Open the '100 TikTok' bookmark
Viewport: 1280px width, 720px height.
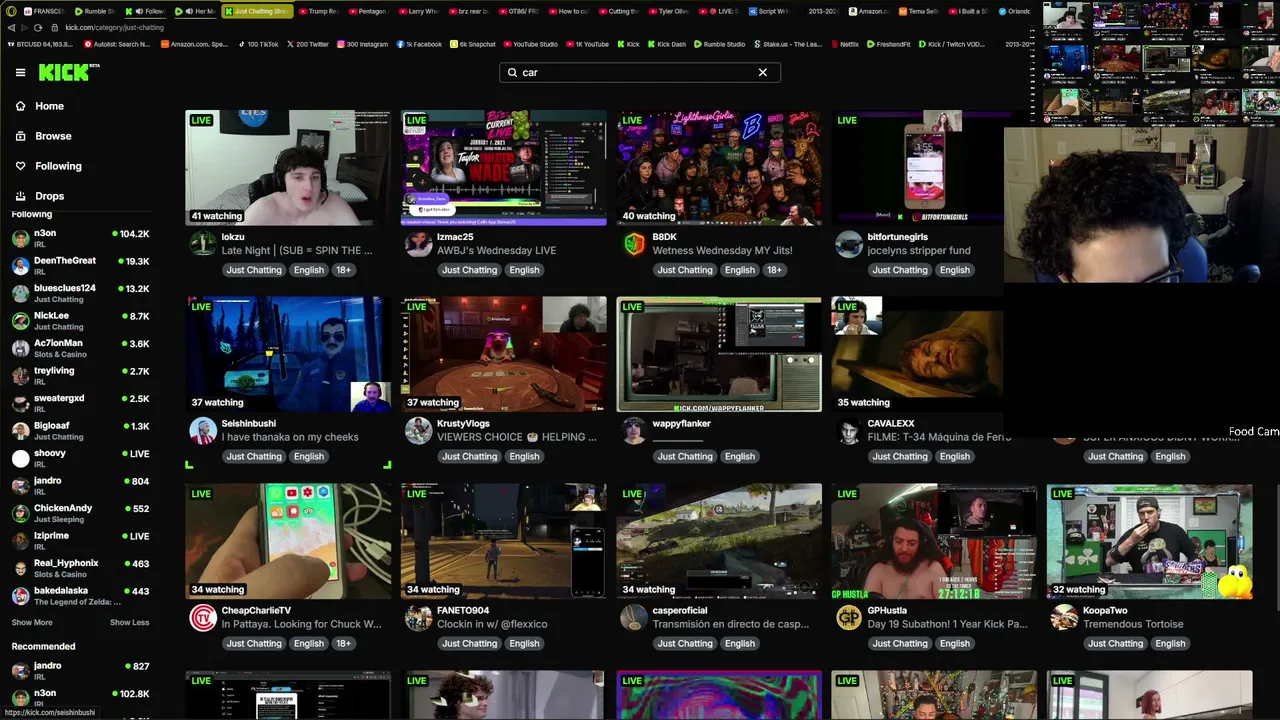tap(258, 44)
